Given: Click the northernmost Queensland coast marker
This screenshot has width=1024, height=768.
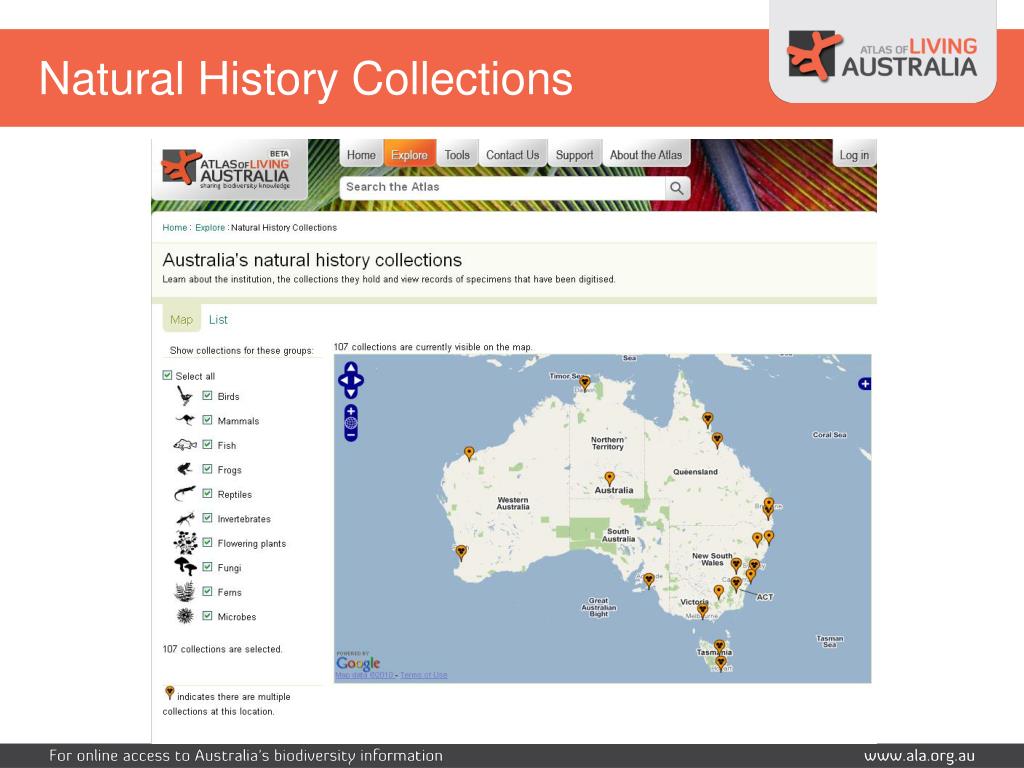Looking at the screenshot, I should click(707, 419).
